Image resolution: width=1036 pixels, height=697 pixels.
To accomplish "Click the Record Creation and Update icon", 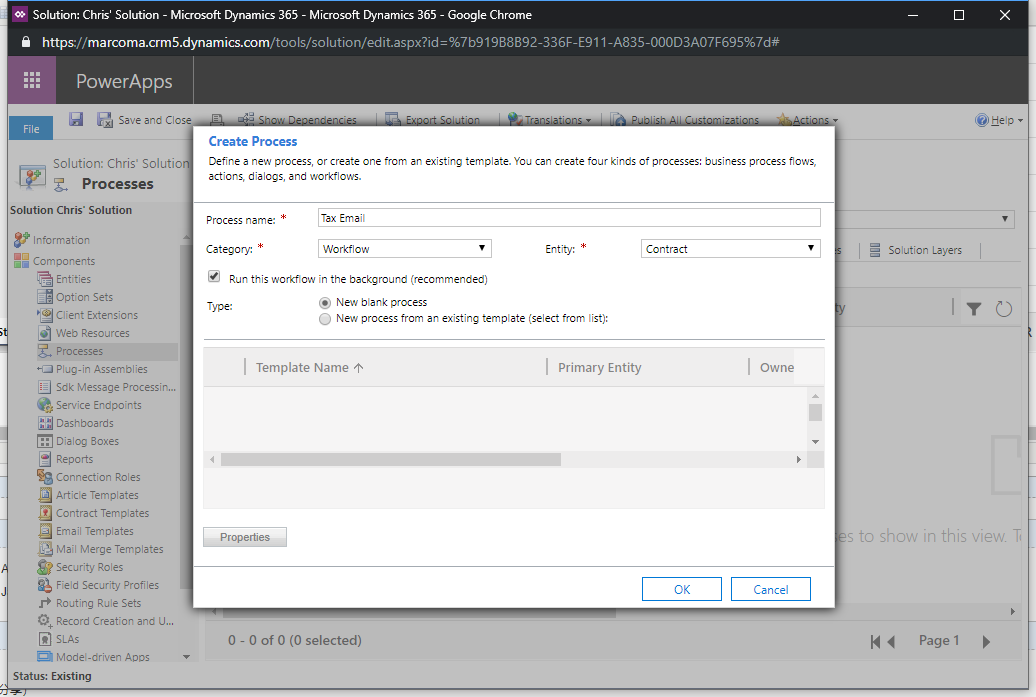I will (45, 620).
